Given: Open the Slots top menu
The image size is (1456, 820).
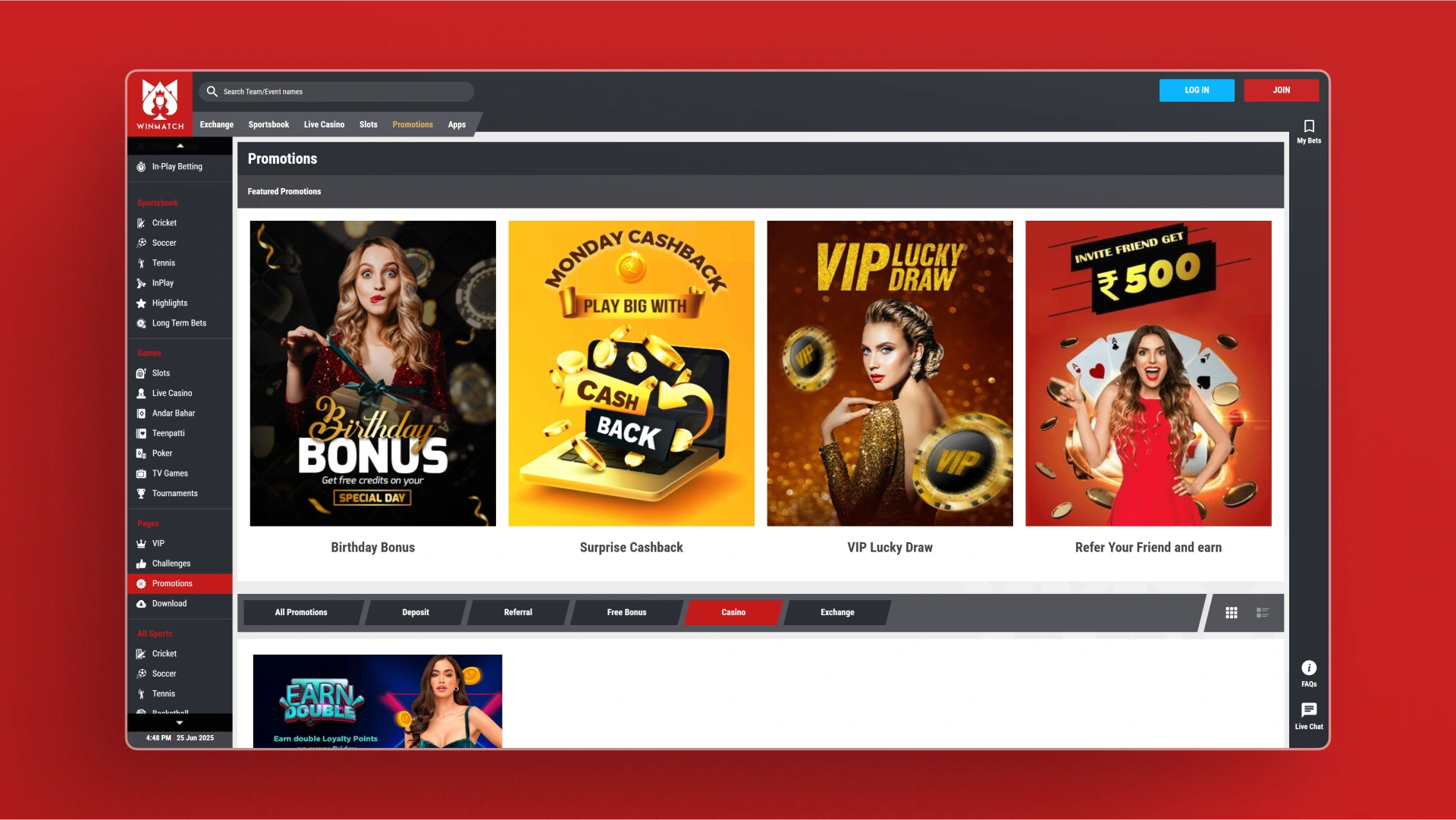Looking at the screenshot, I should tap(369, 124).
